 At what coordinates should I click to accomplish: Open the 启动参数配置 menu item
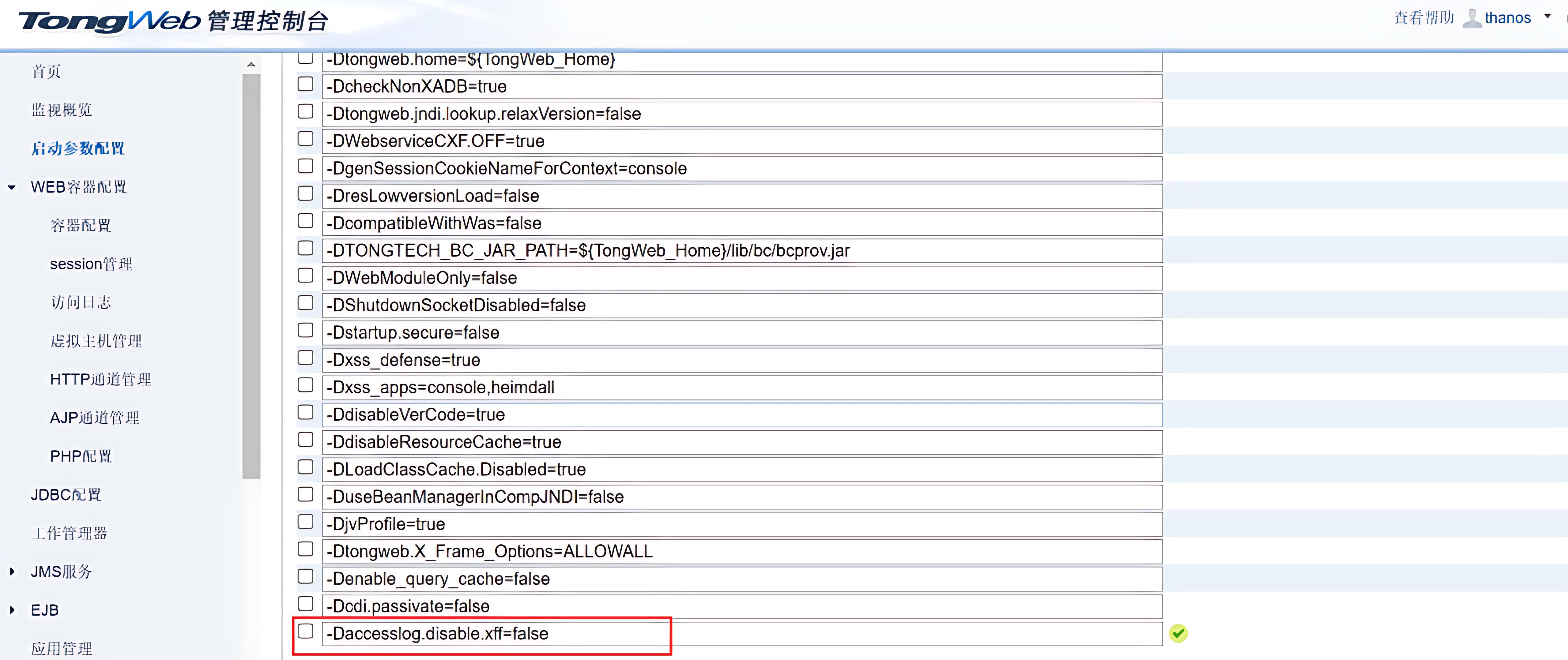[x=78, y=148]
